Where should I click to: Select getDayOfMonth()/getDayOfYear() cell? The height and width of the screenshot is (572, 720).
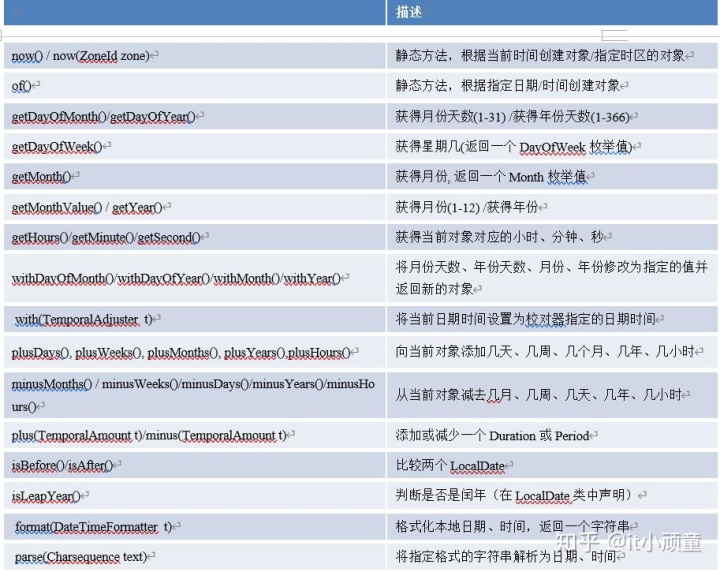tap(195, 117)
